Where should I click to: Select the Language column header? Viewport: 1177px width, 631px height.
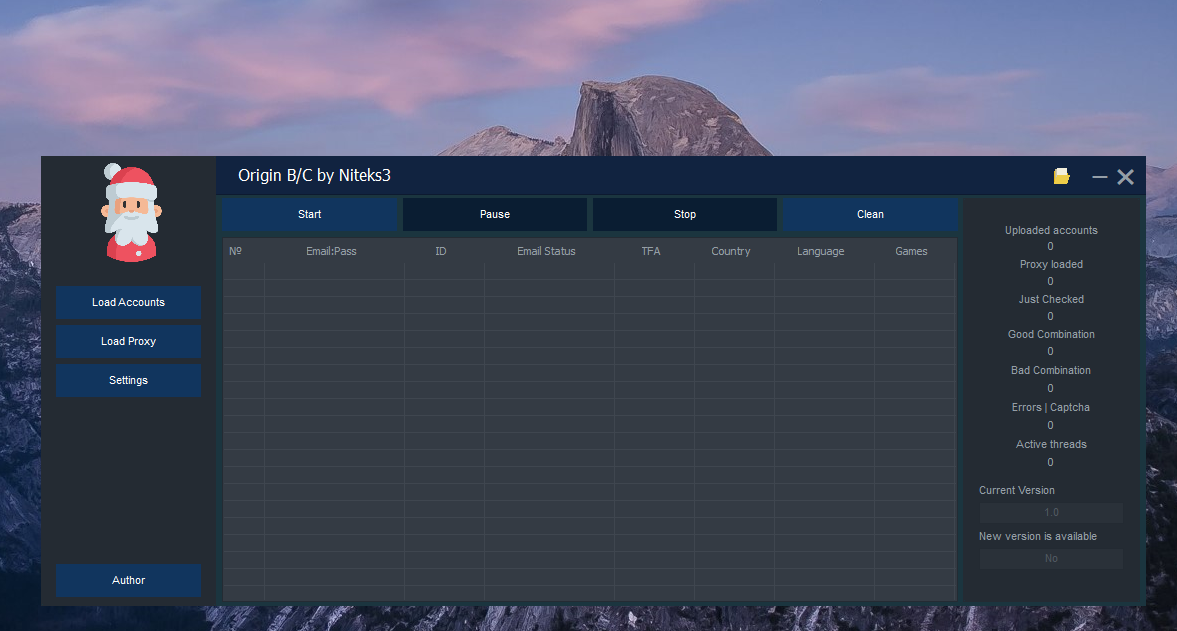click(820, 251)
